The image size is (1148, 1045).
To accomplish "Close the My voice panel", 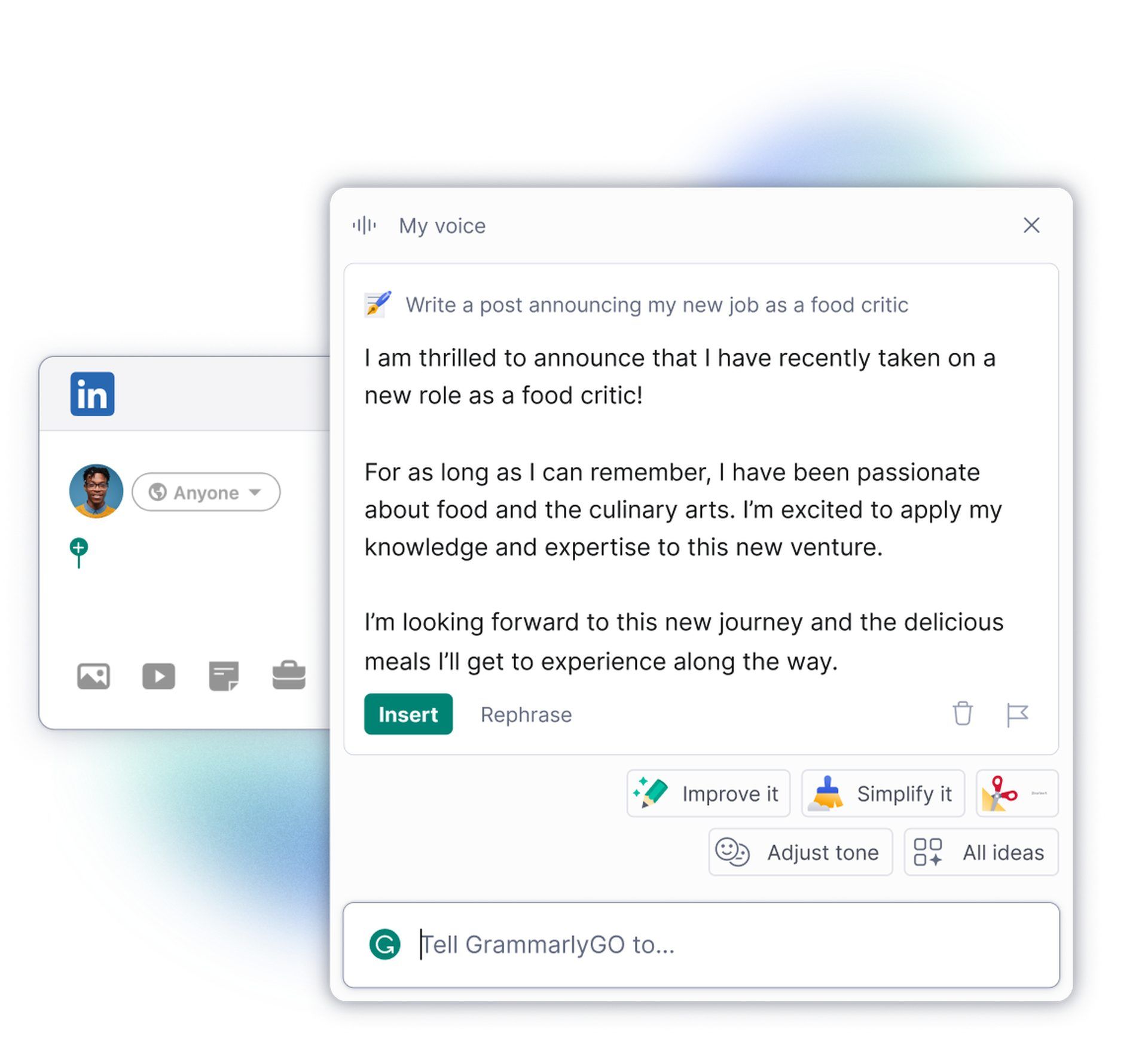I will click(1031, 225).
